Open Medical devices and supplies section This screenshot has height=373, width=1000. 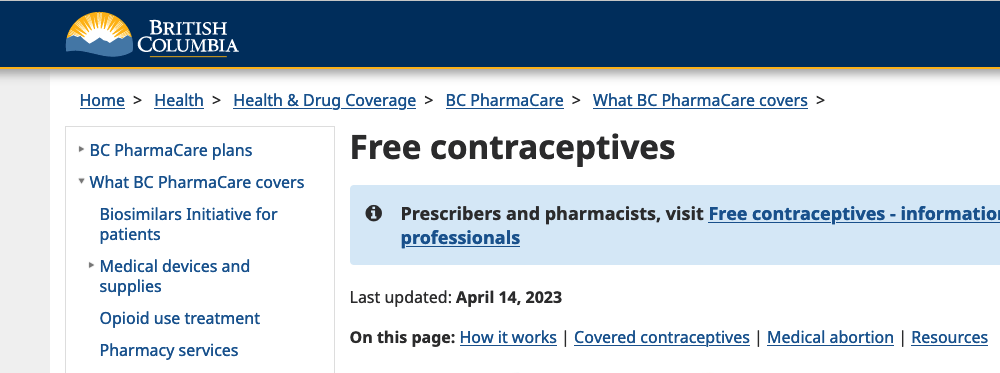pos(175,276)
